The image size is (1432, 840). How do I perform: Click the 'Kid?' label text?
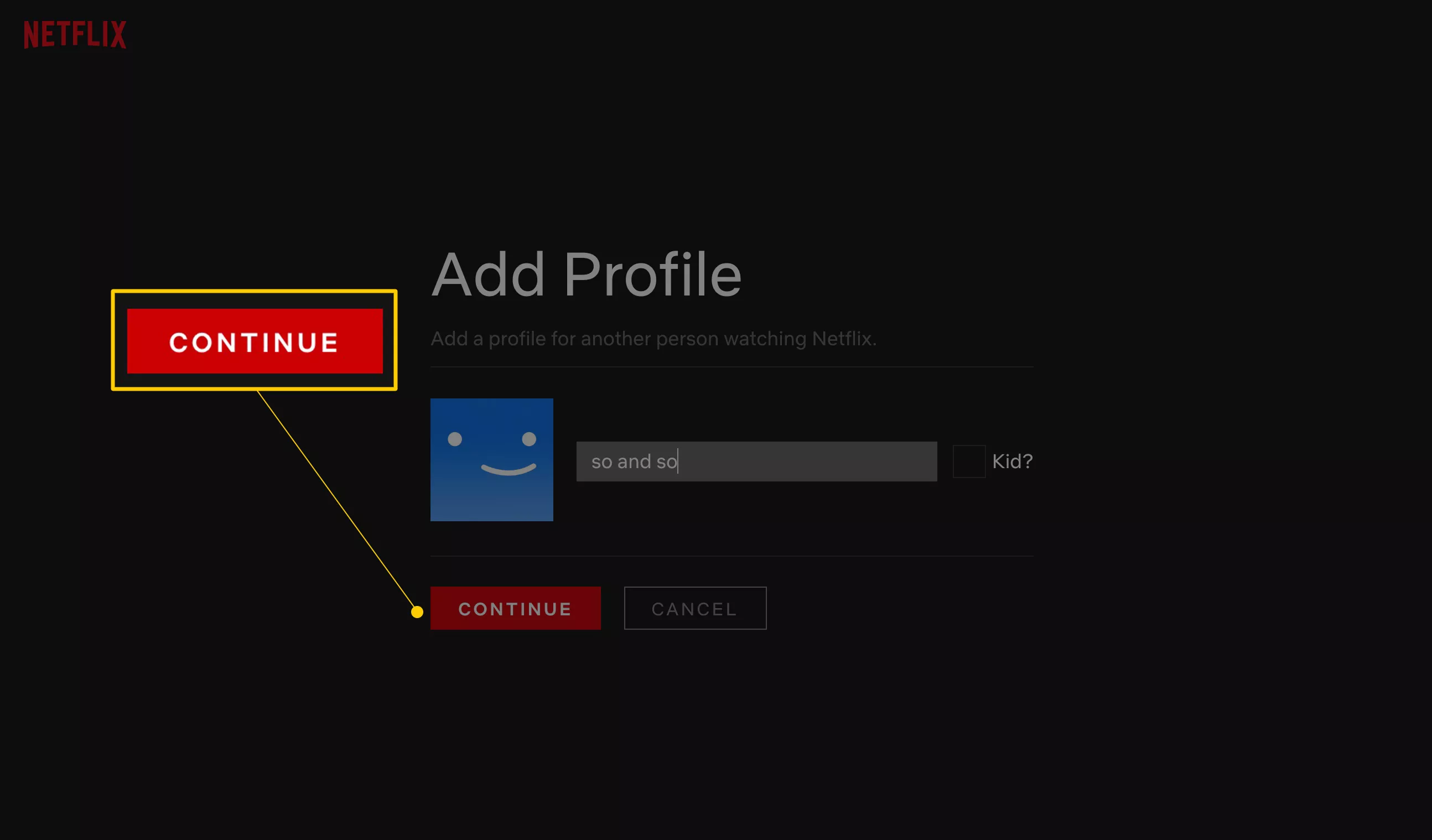1012,462
